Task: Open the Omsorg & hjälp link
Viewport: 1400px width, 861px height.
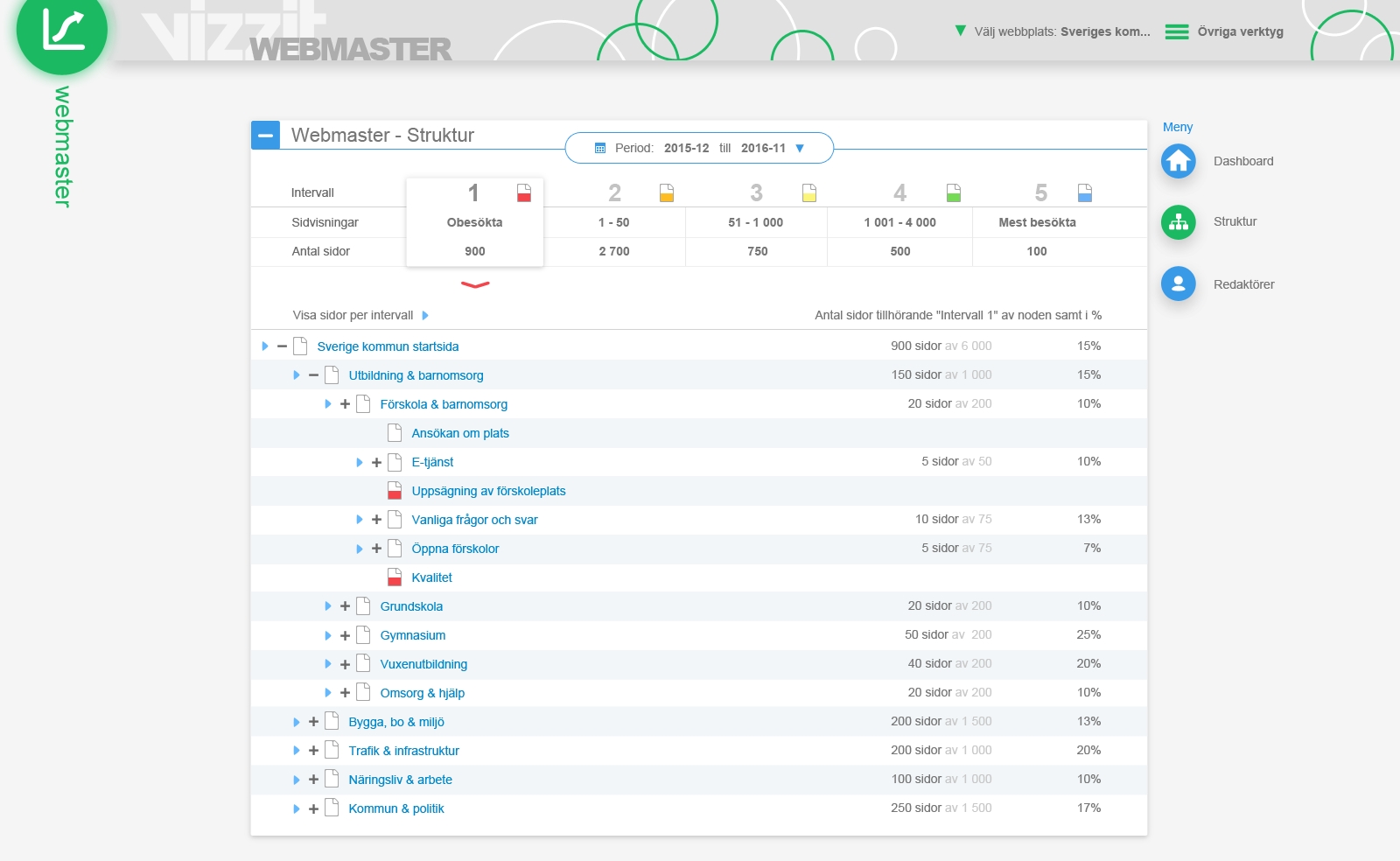Action: 422,693
